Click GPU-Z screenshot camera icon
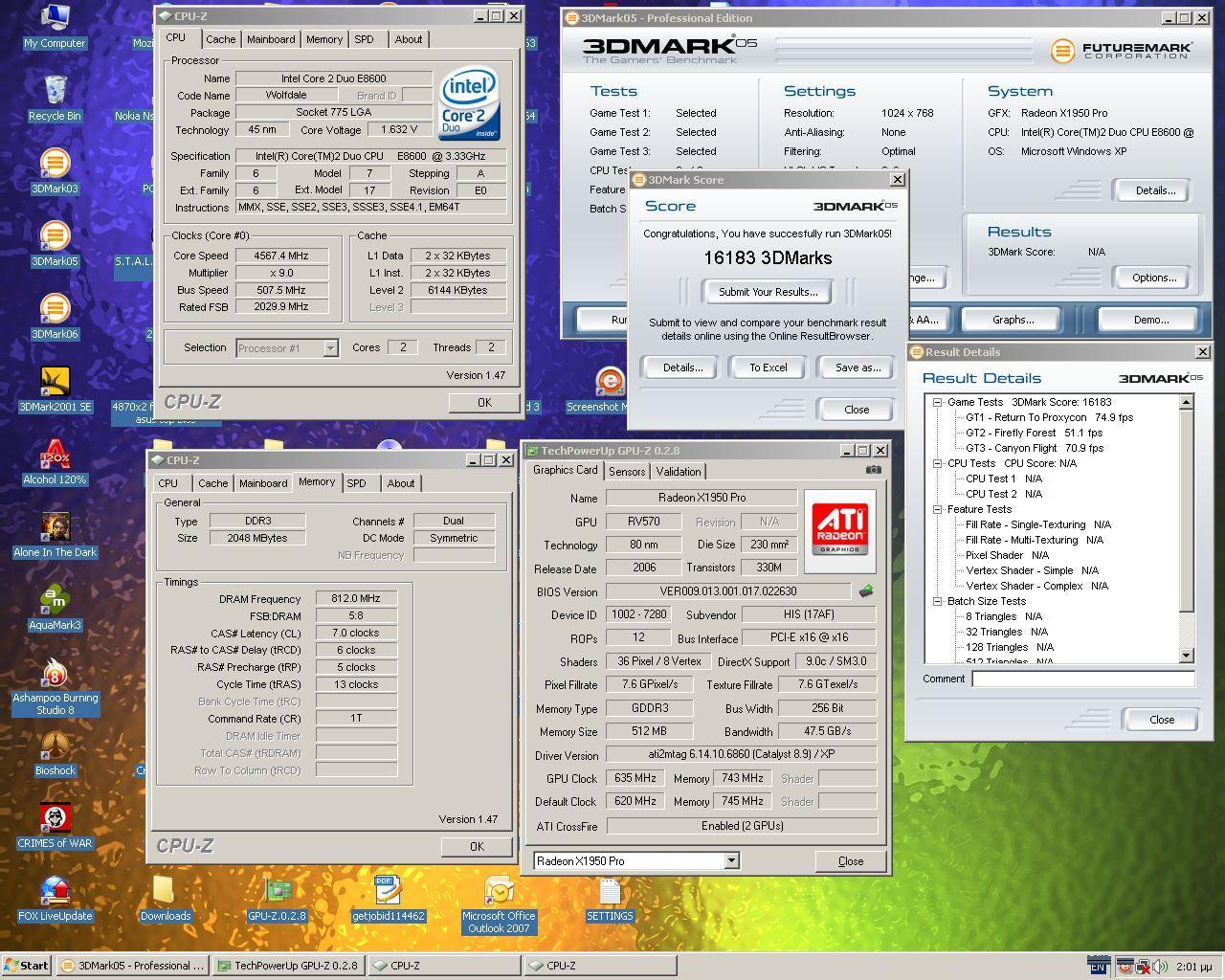Image resolution: width=1225 pixels, height=980 pixels. click(x=873, y=470)
